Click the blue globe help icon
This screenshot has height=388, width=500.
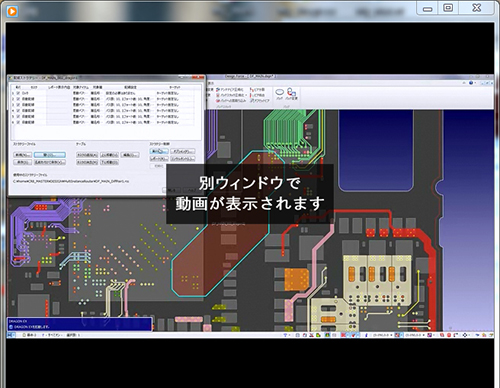[471, 83]
